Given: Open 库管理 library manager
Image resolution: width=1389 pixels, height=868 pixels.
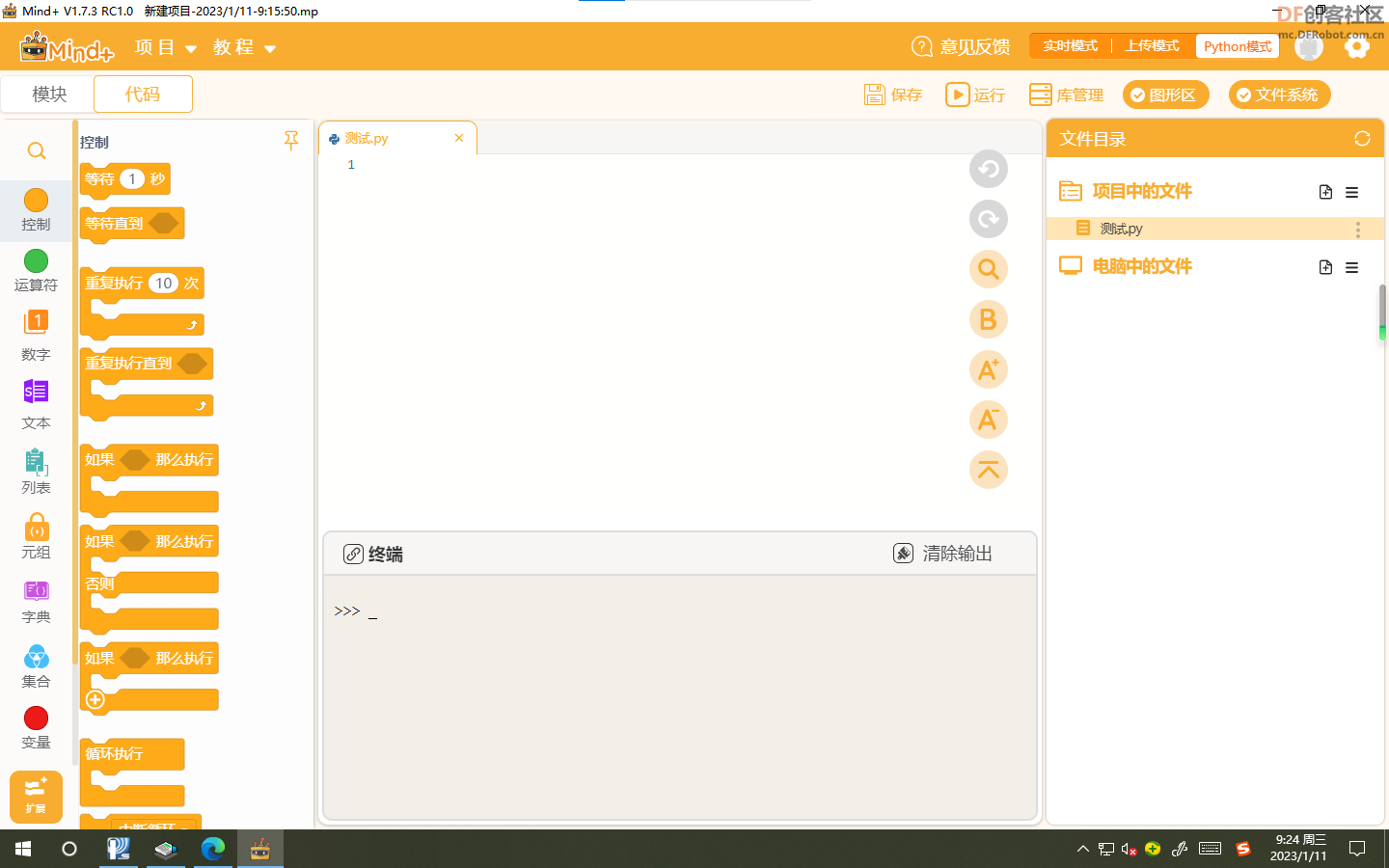Looking at the screenshot, I should (1066, 95).
